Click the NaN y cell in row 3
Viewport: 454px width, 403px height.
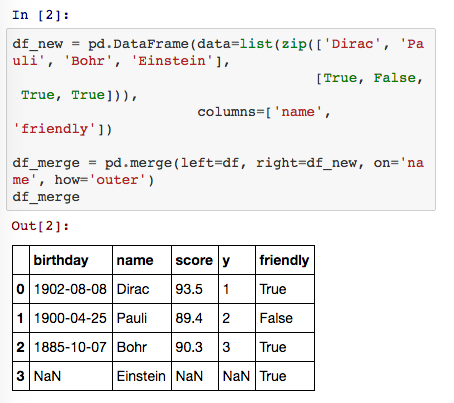pyautogui.click(x=237, y=376)
